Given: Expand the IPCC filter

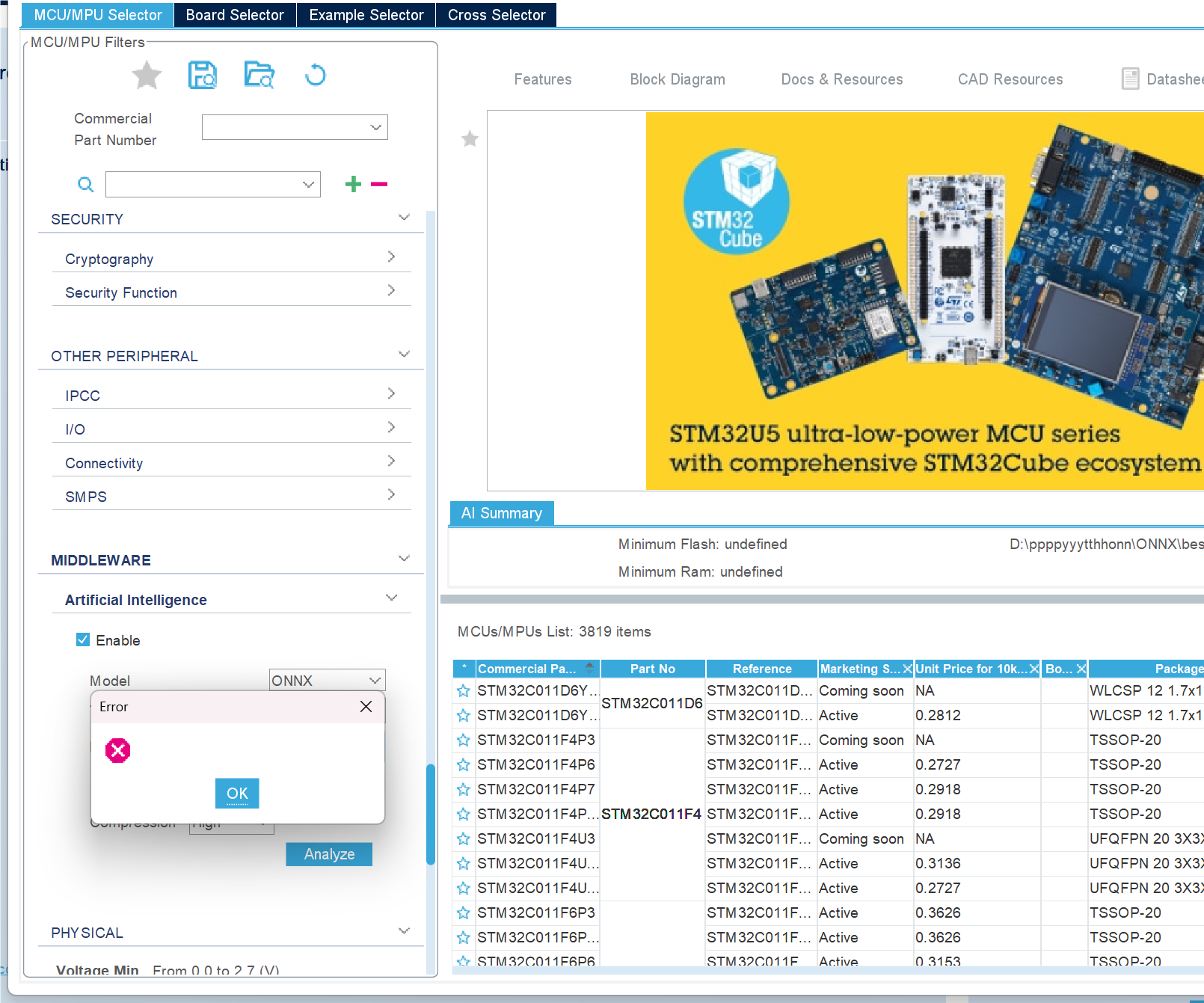Looking at the screenshot, I should (x=391, y=393).
